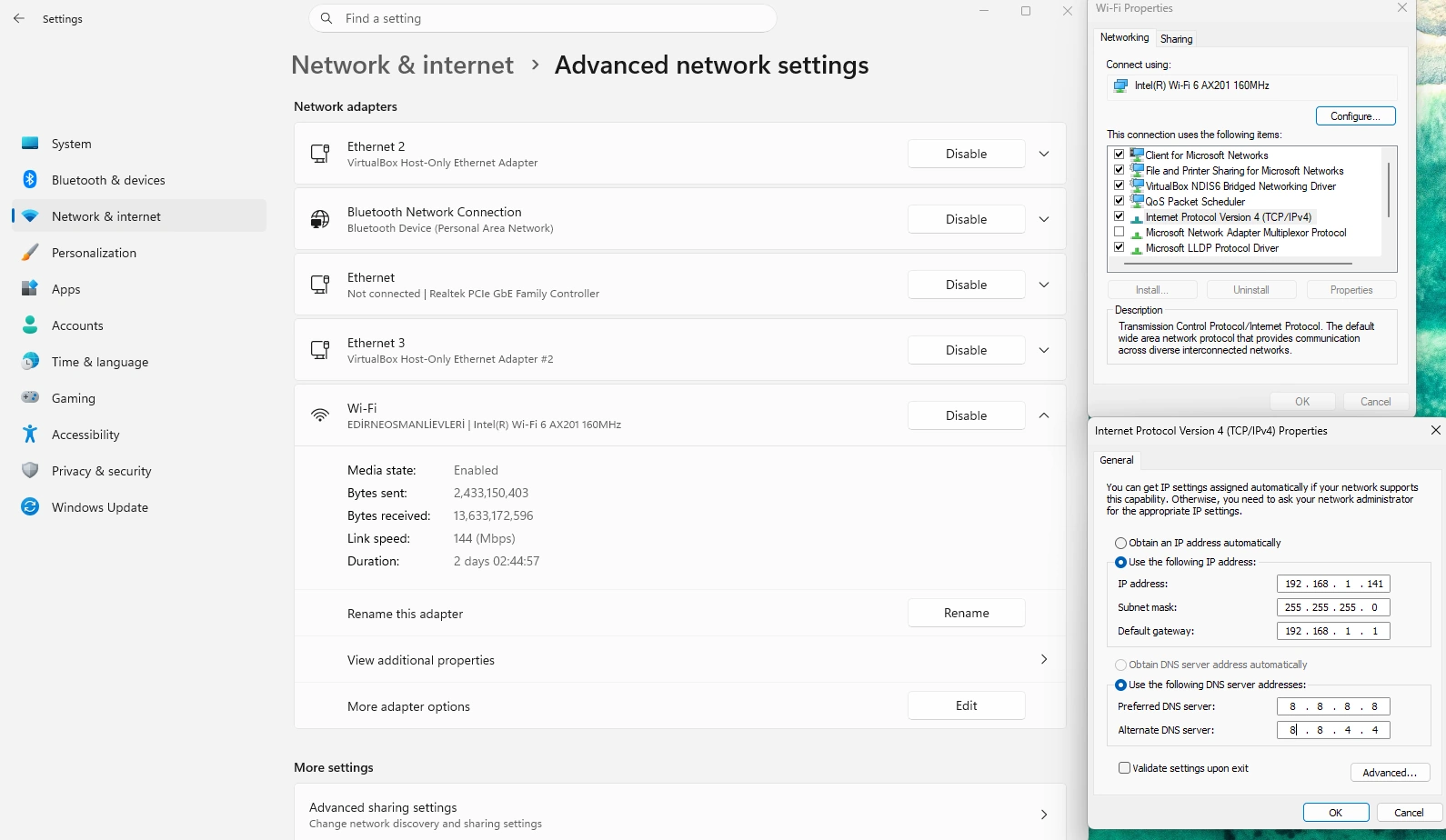Collapse the Wi-Fi adapter details

(x=1044, y=415)
